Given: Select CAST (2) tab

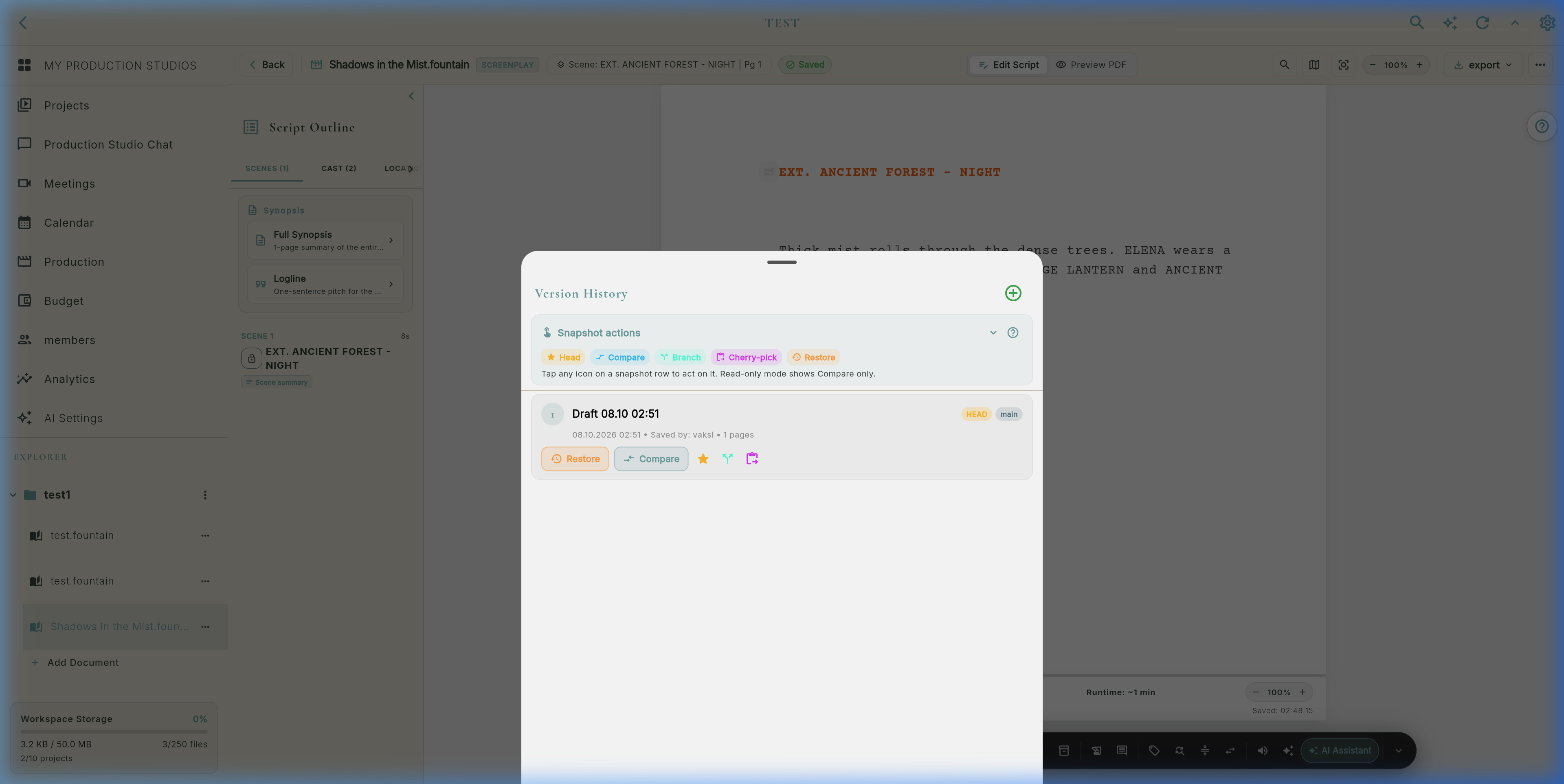Looking at the screenshot, I should point(338,168).
